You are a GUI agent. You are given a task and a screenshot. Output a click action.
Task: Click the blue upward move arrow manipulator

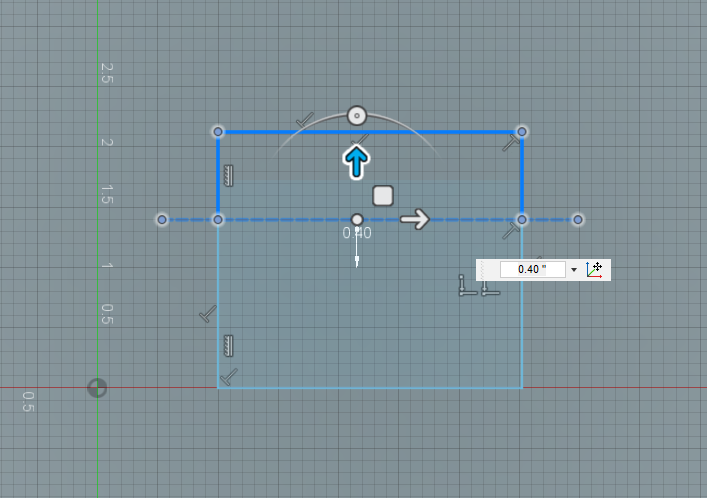tap(356, 162)
